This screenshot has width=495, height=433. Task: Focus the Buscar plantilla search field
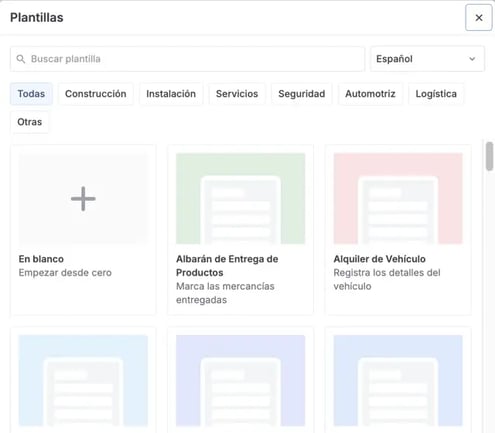(x=187, y=59)
